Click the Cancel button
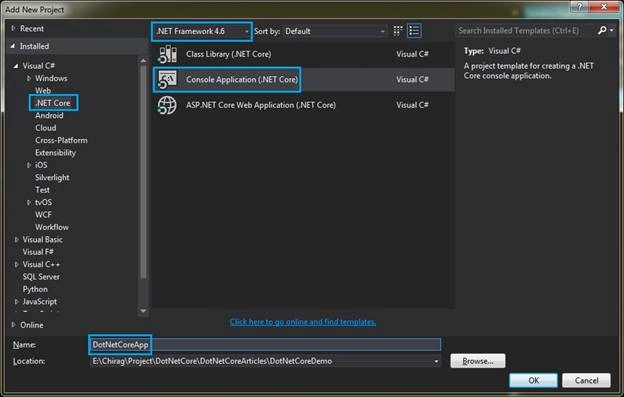This screenshot has width=624, height=397. pos(586,380)
